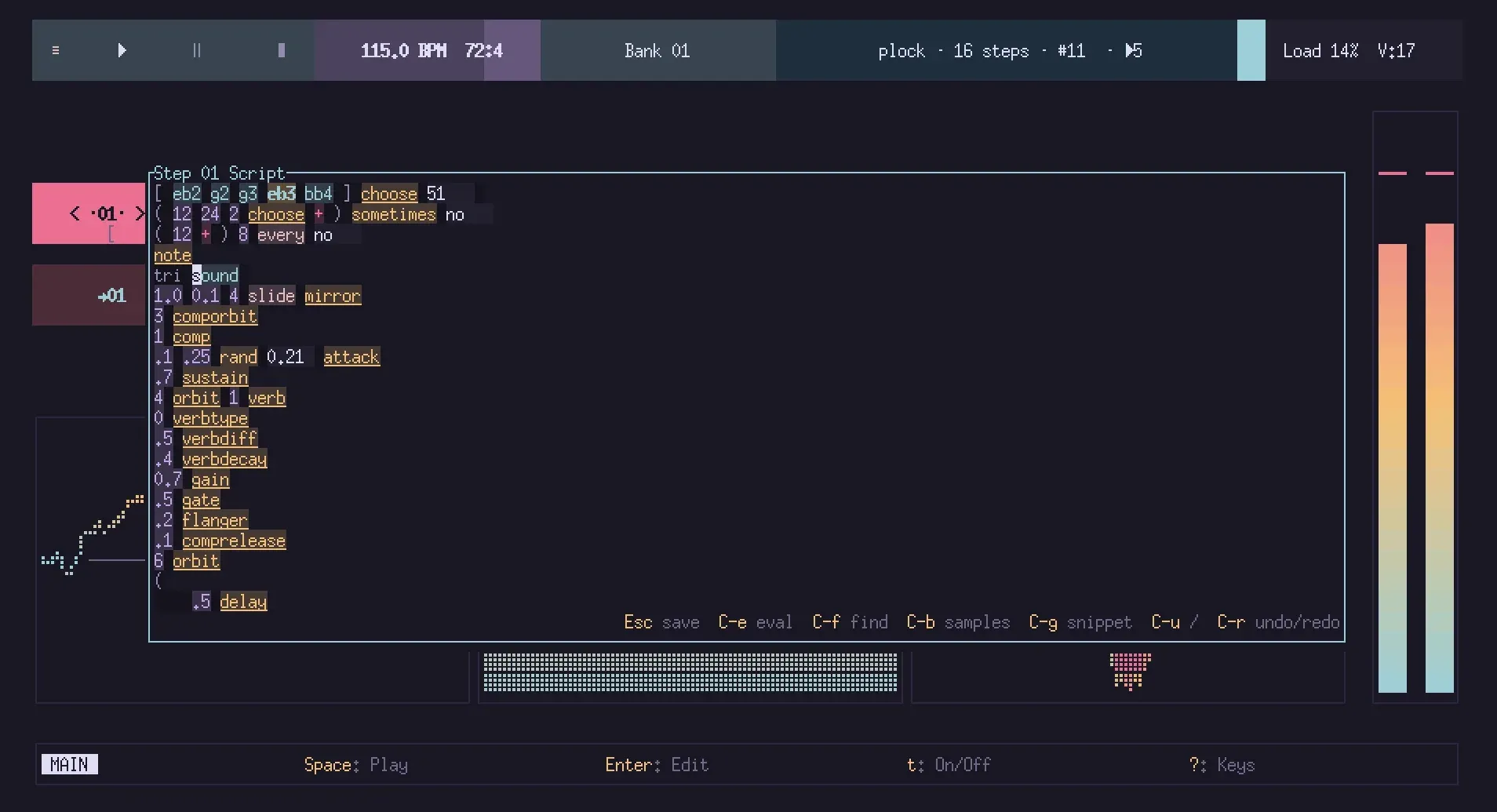This screenshot has width=1497, height=812.
Task: Select the pink step 01 block
Action: click(89, 213)
